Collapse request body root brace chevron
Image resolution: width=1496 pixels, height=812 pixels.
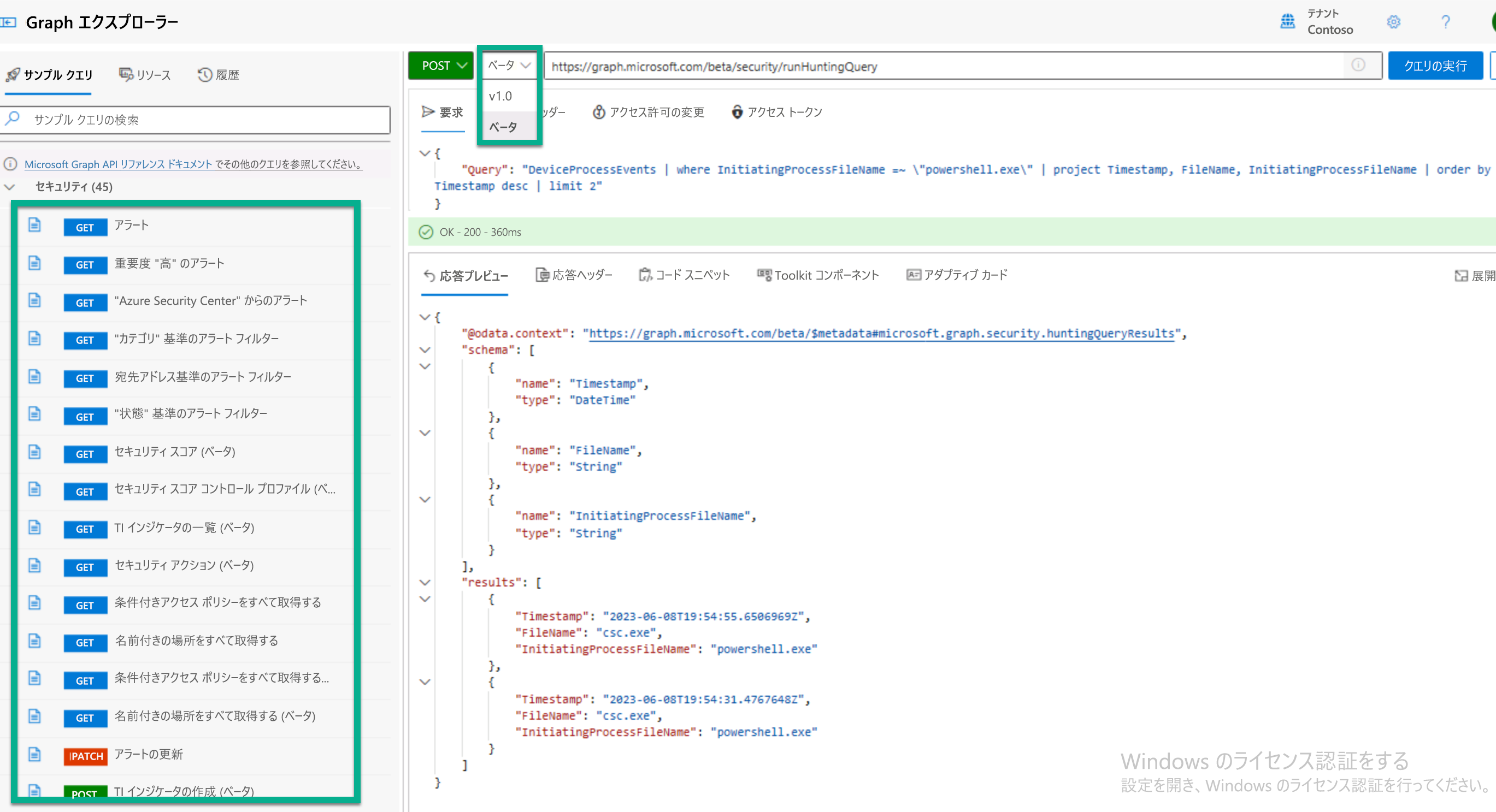tap(425, 153)
